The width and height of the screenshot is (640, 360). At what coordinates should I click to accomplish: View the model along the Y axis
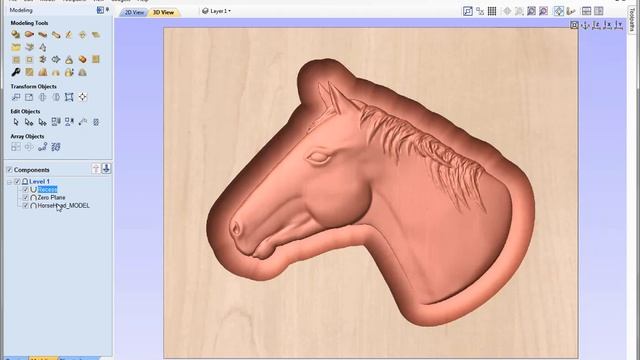pos(619,25)
